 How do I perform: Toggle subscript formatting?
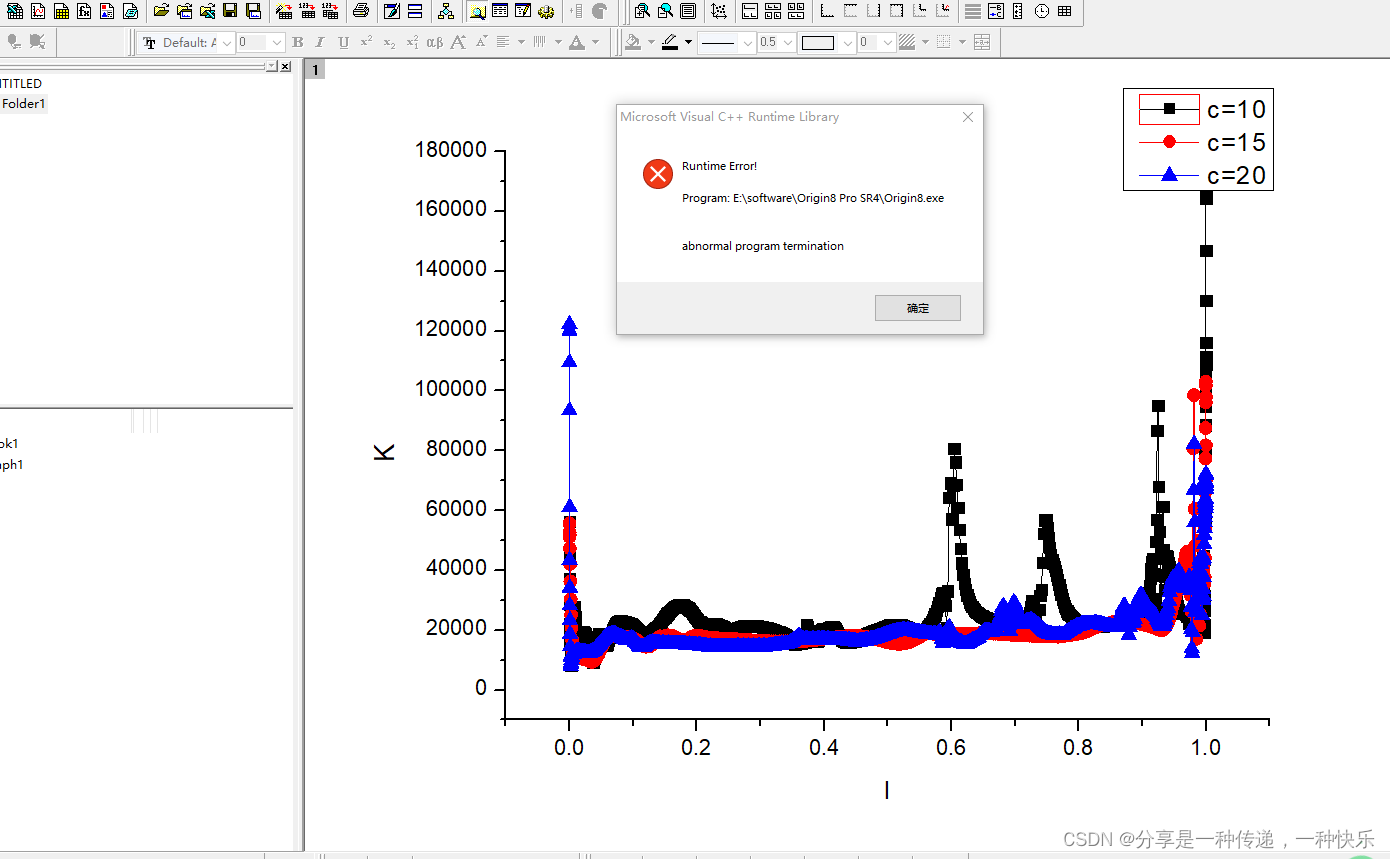389,42
